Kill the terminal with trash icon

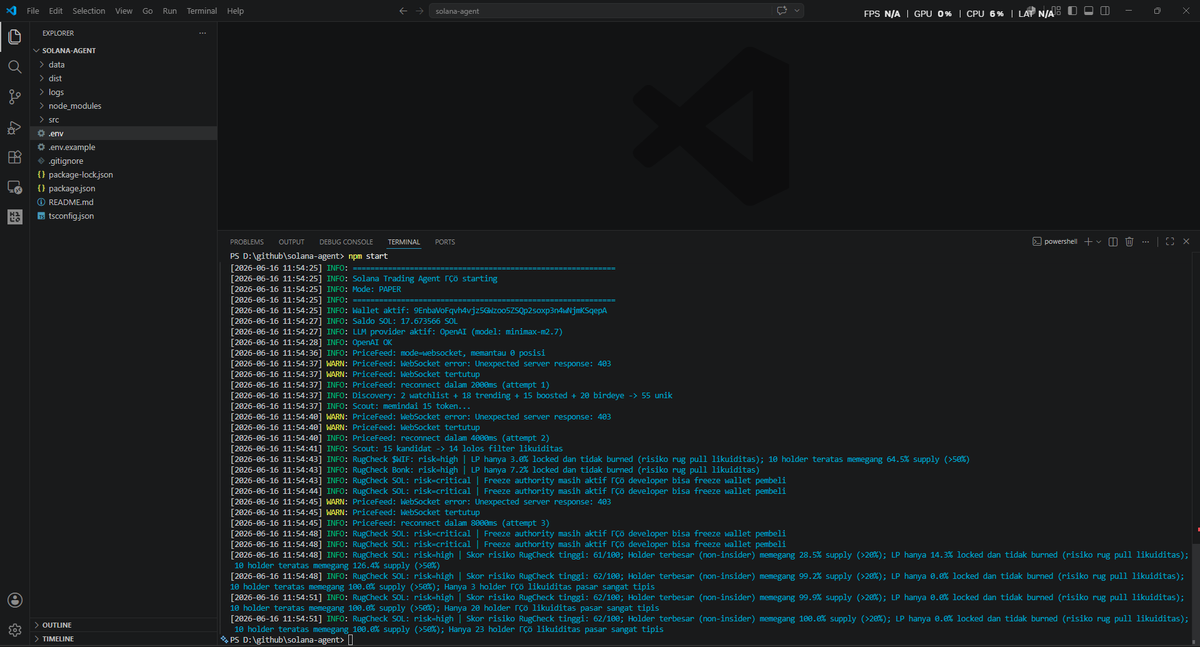pyautogui.click(x=1129, y=241)
